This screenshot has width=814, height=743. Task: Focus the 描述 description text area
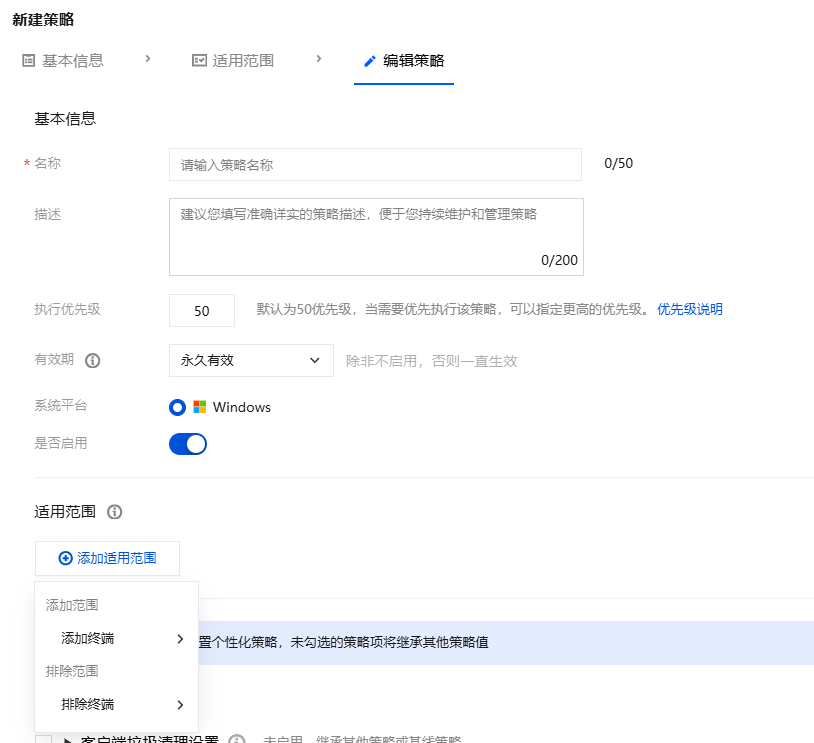pyautogui.click(x=376, y=237)
